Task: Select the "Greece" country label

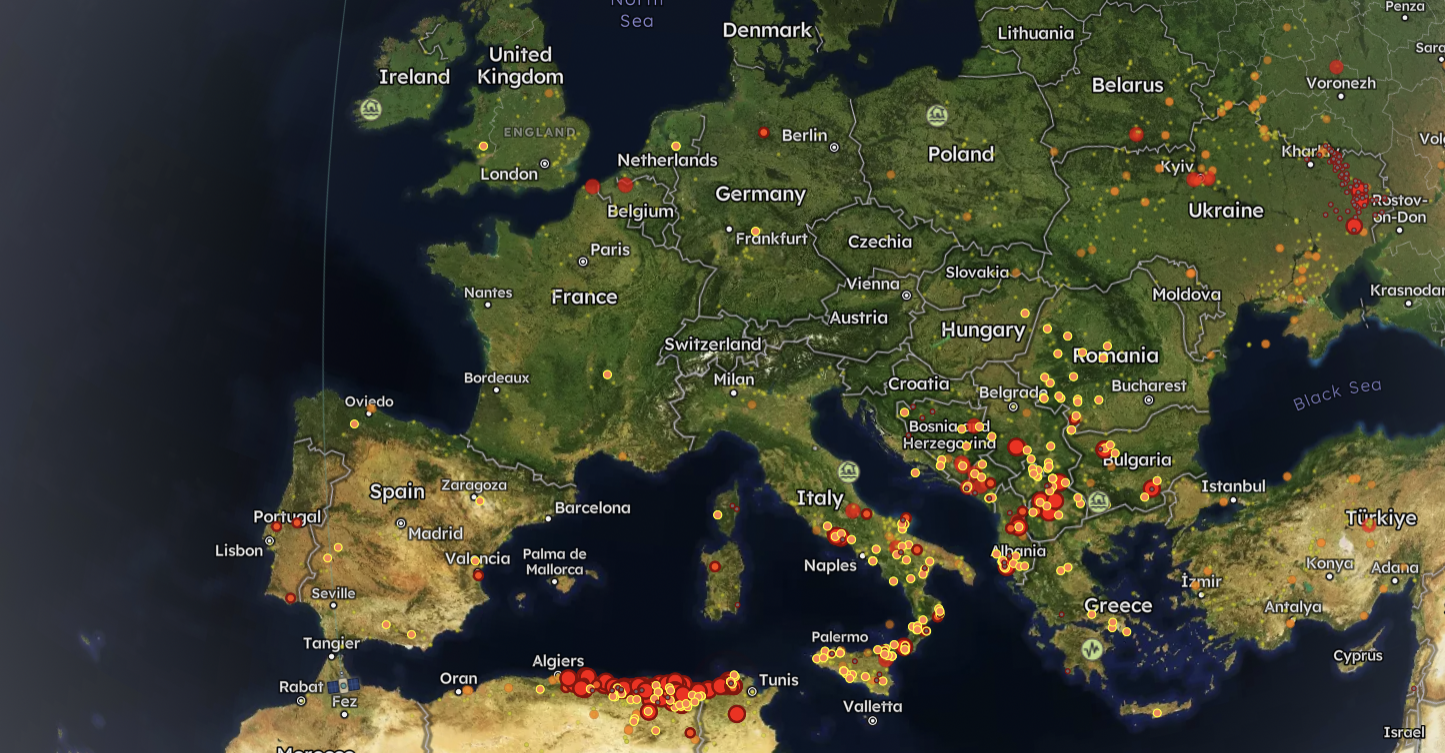Action: click(1118, 605)
